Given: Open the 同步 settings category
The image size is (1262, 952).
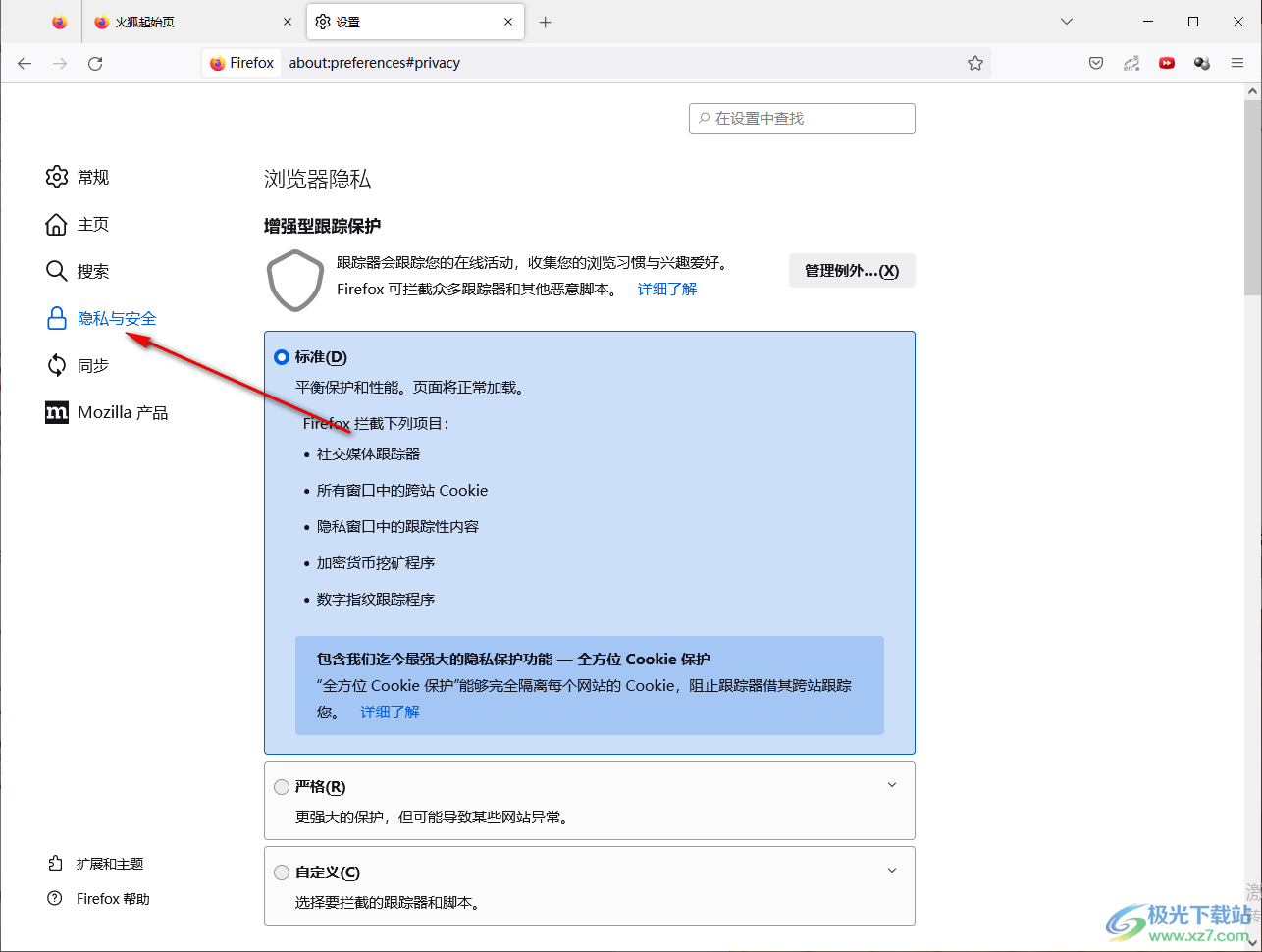Looking at the screenshot, I should [x=78, y=366].
